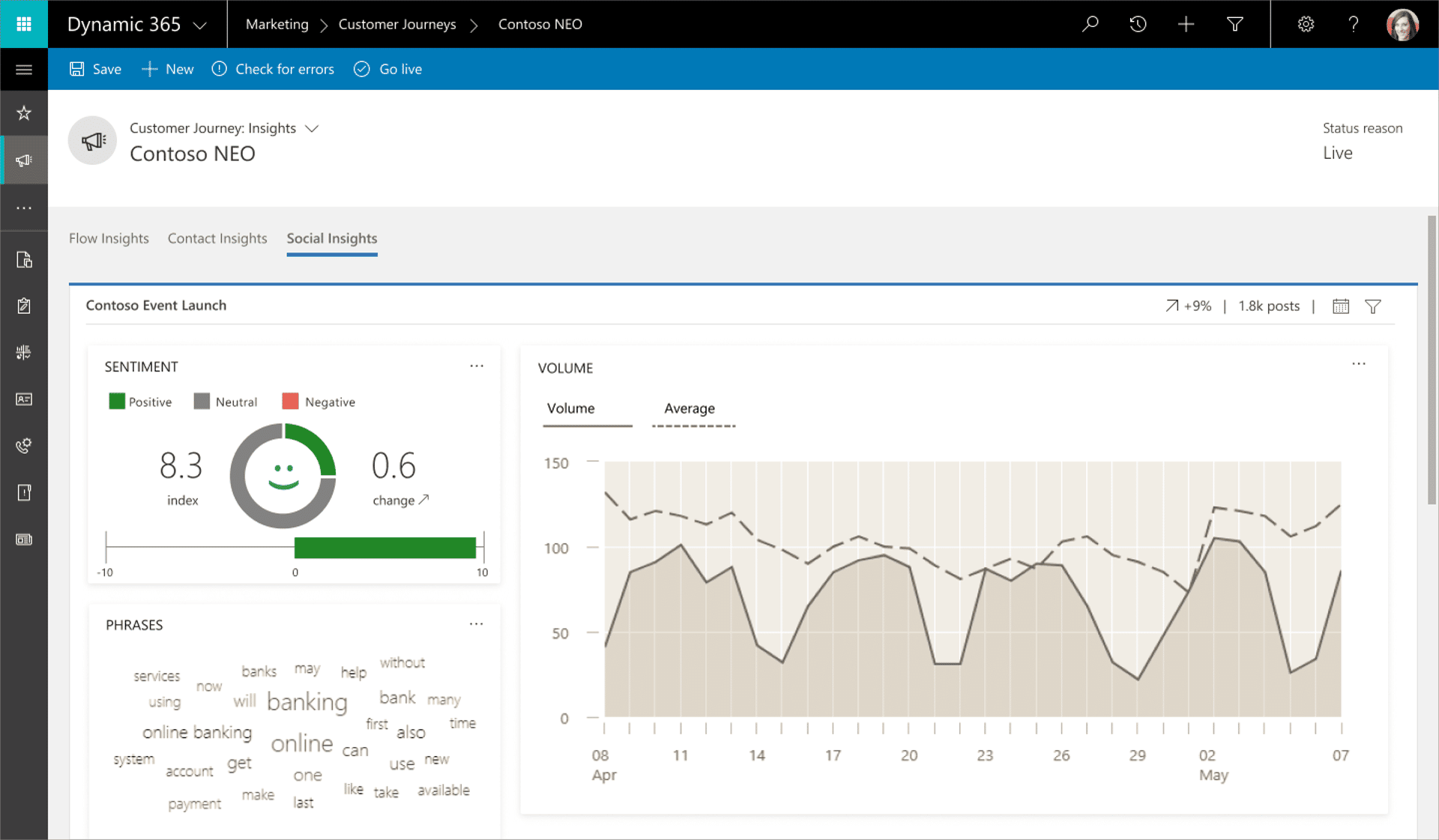Select Social Insights tab
Viewport: 1439px width, 840px height.
coord(332,238)
